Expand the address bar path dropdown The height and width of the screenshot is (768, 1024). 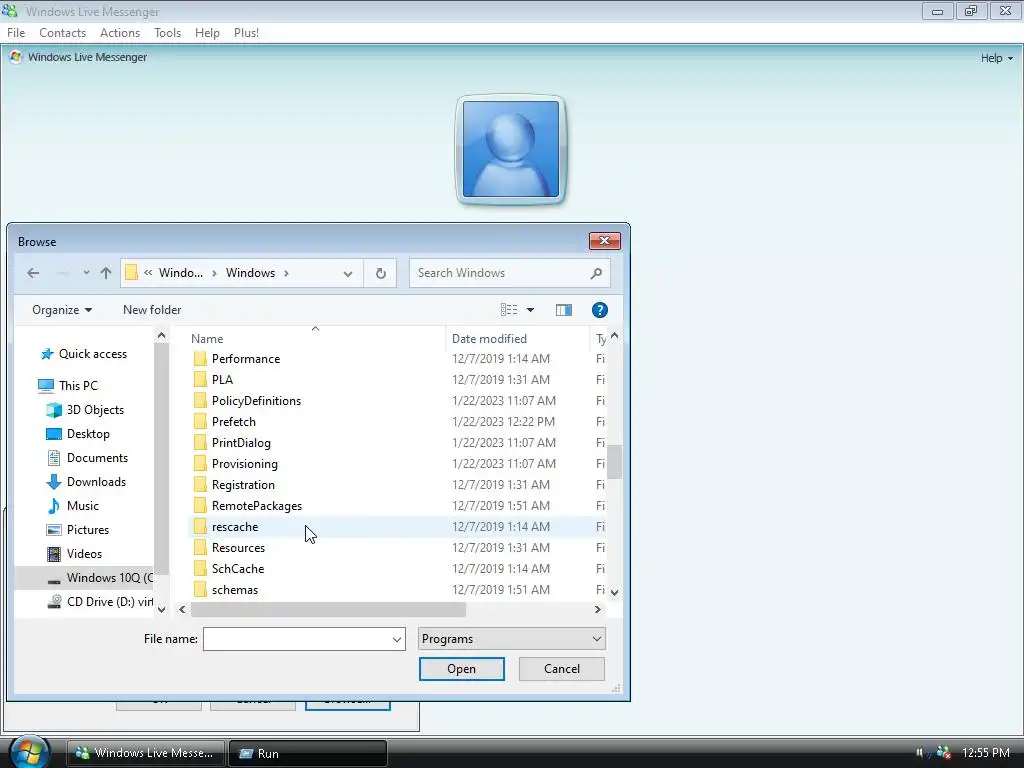click(348, 274)
